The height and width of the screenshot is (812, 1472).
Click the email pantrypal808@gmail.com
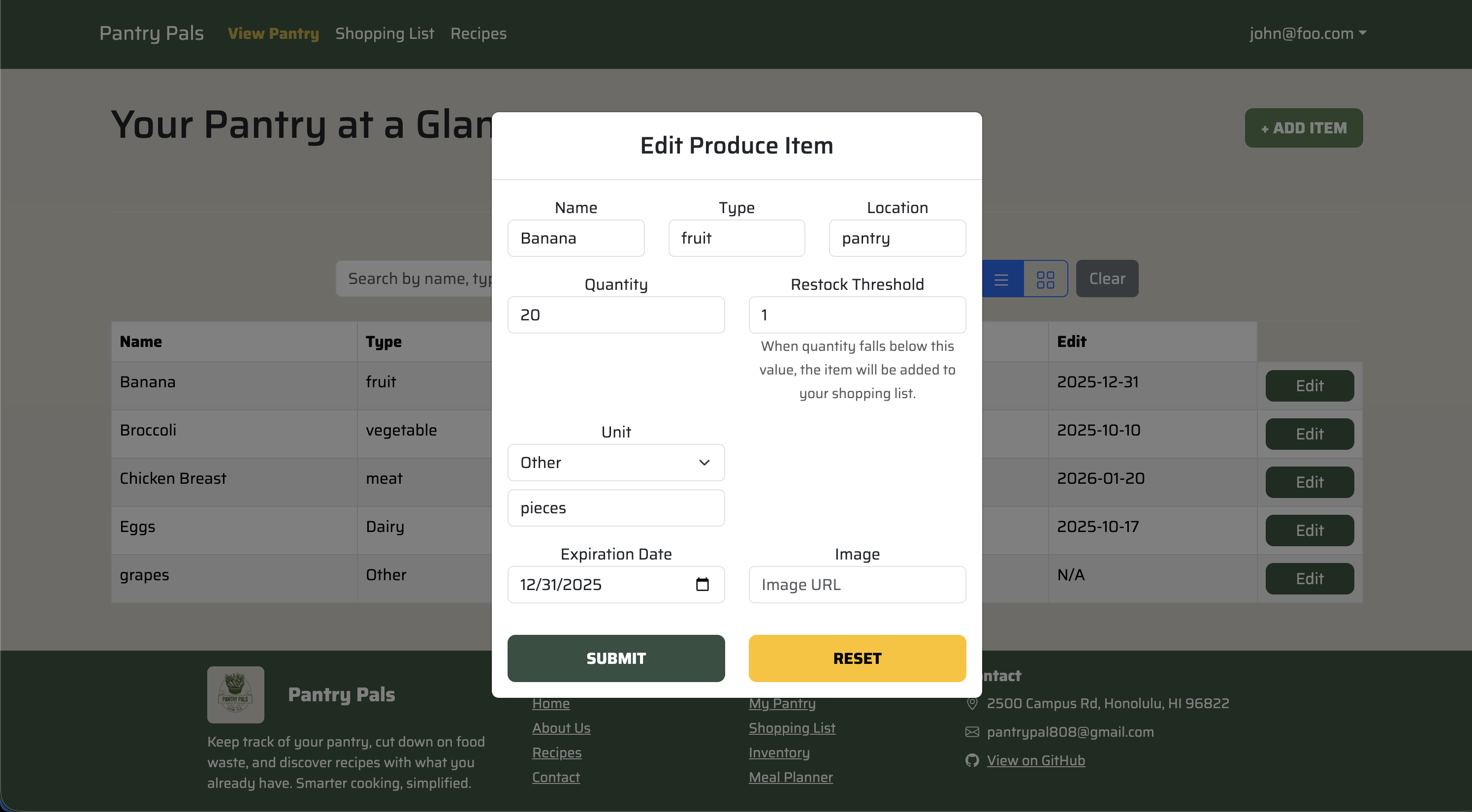click(1070, 732)
